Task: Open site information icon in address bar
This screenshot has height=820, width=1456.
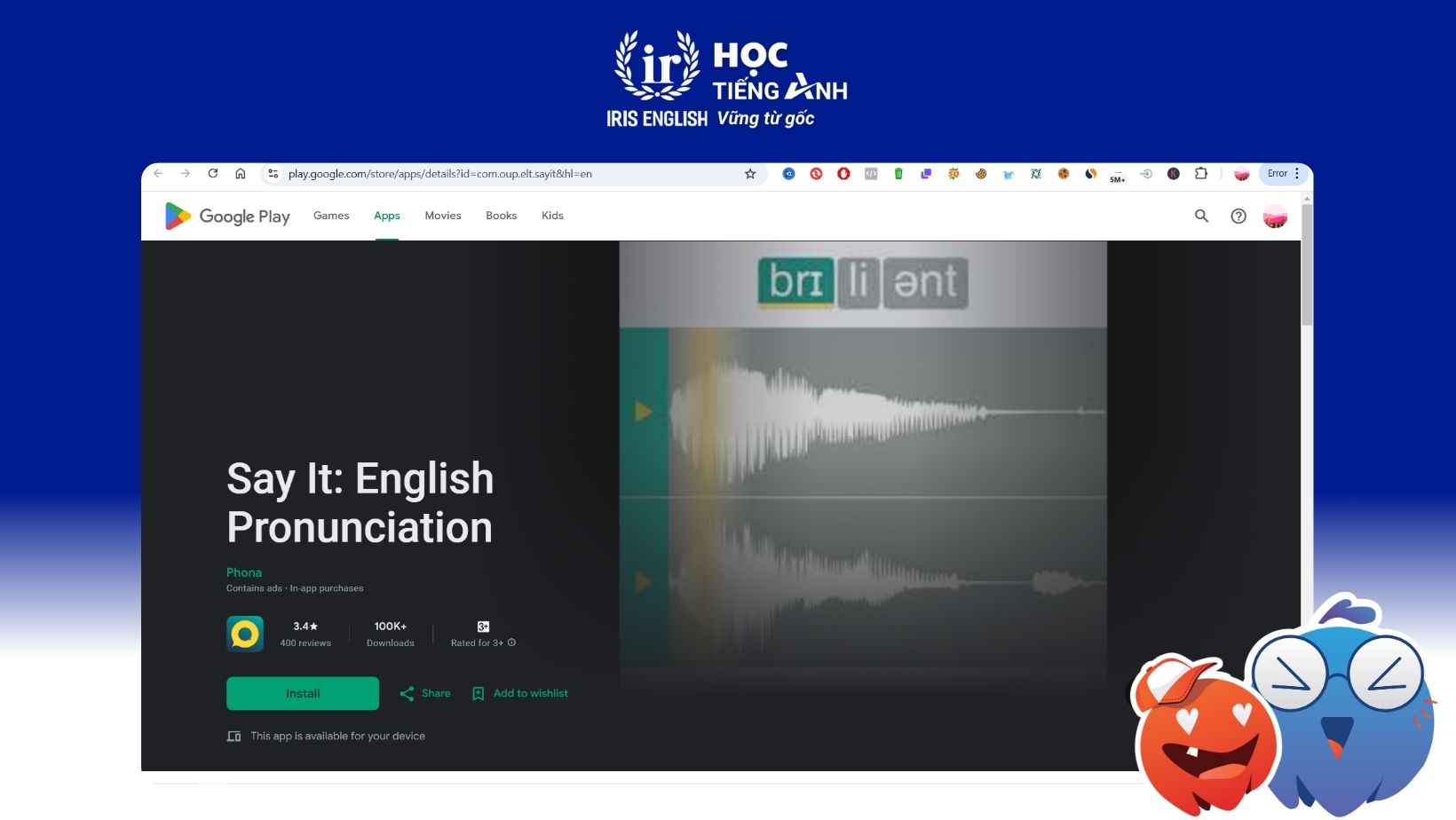Action: coord(273,174)
